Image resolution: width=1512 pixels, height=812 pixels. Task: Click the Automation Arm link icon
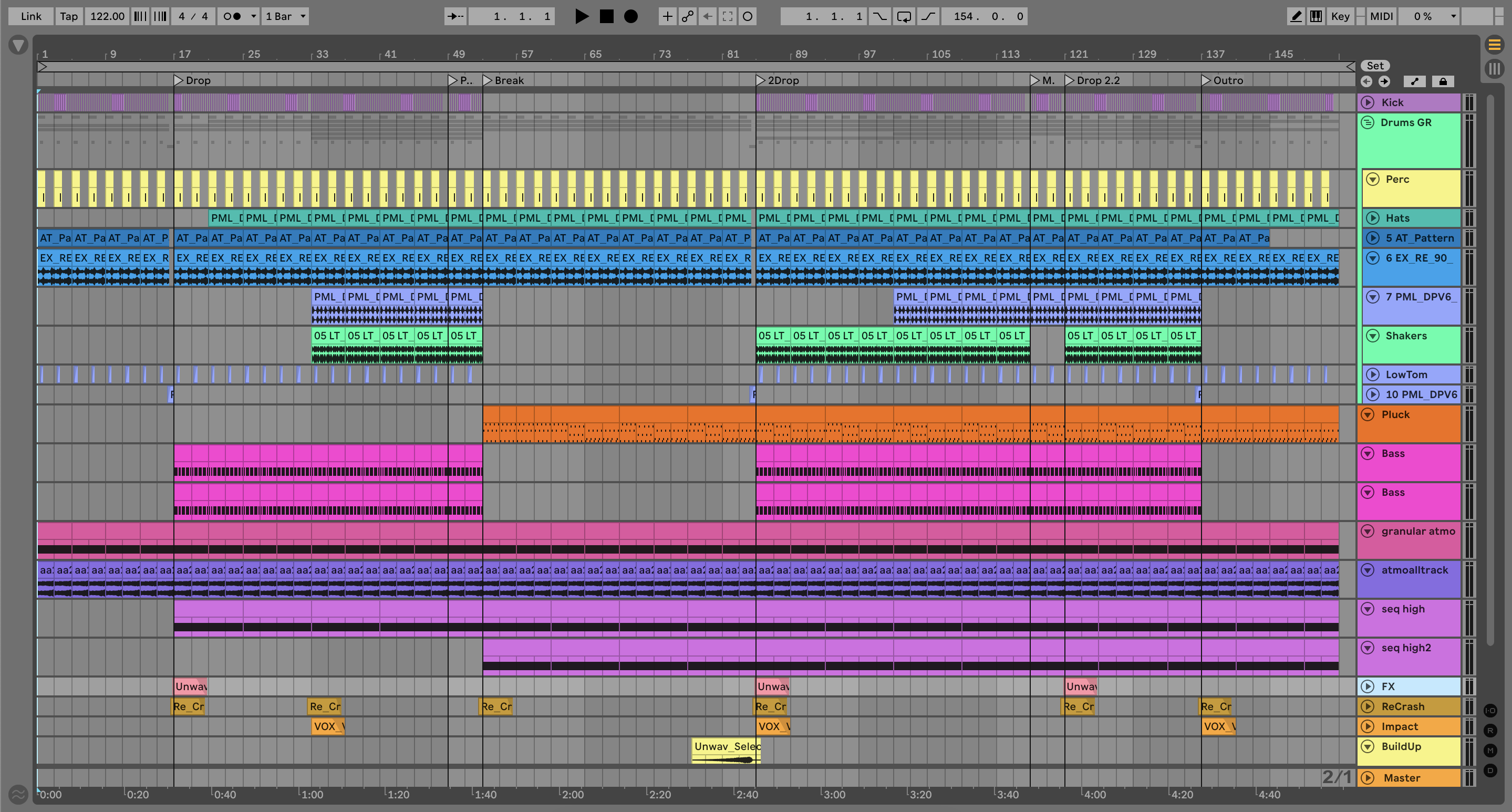[687, 16]
